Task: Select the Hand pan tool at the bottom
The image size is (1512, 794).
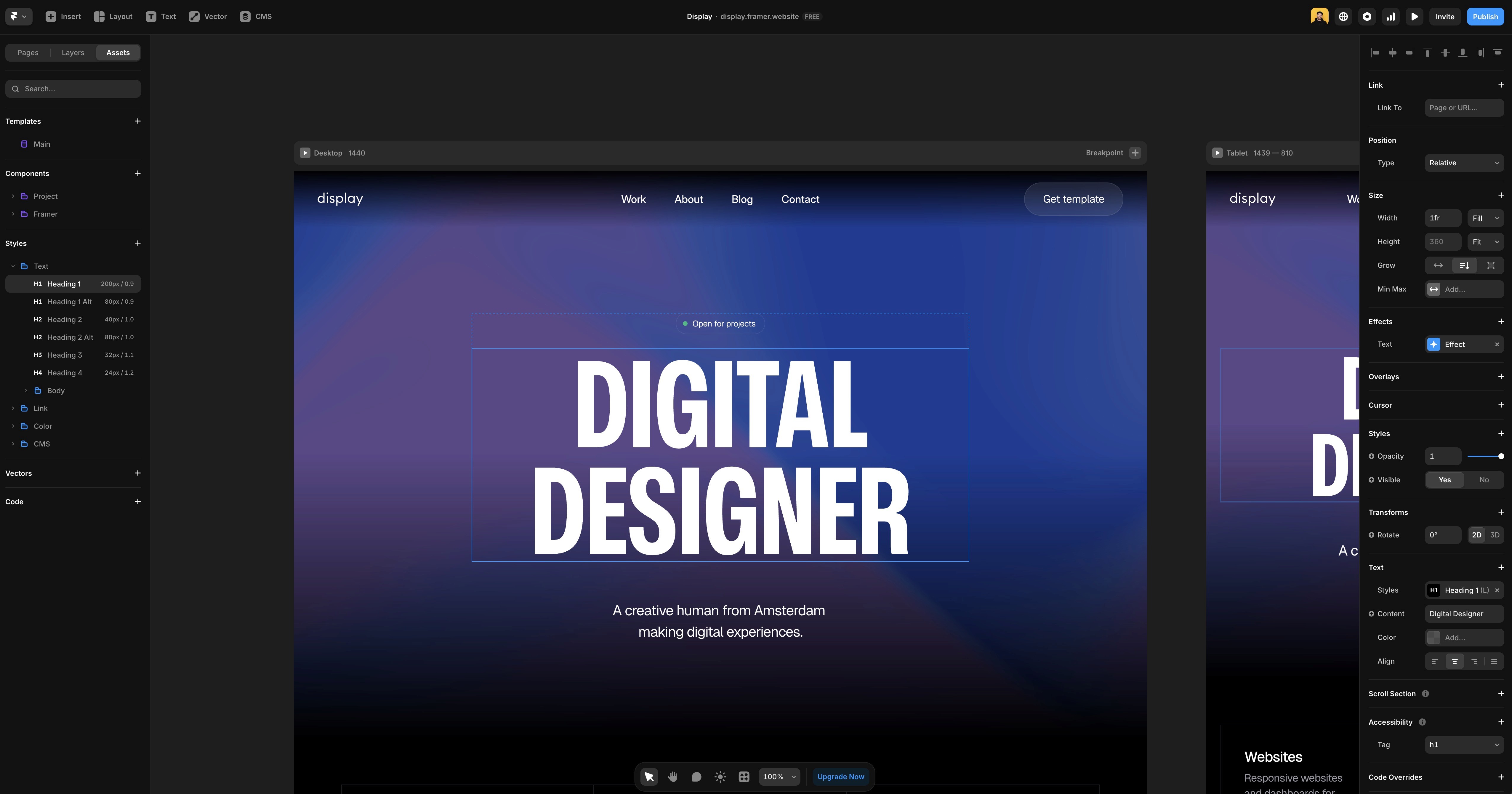Action: coord(672,777)
